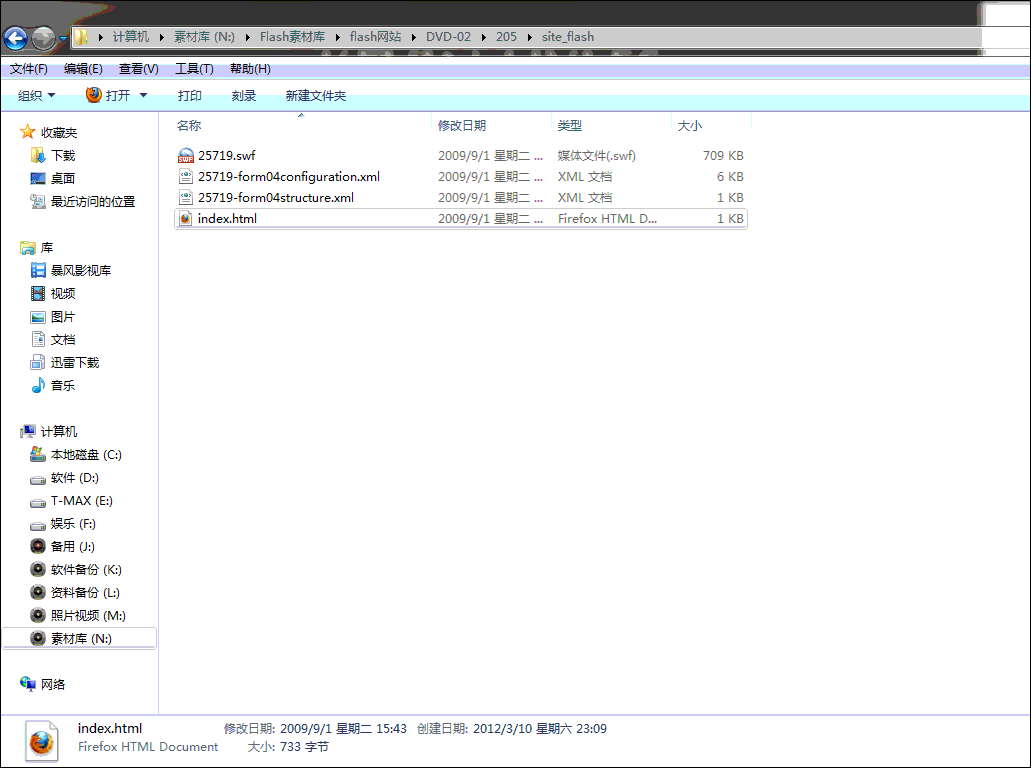Open the 帮助(H) menu
The height and width of the screenshot is (768, 1031).
[x=250, y=69]
